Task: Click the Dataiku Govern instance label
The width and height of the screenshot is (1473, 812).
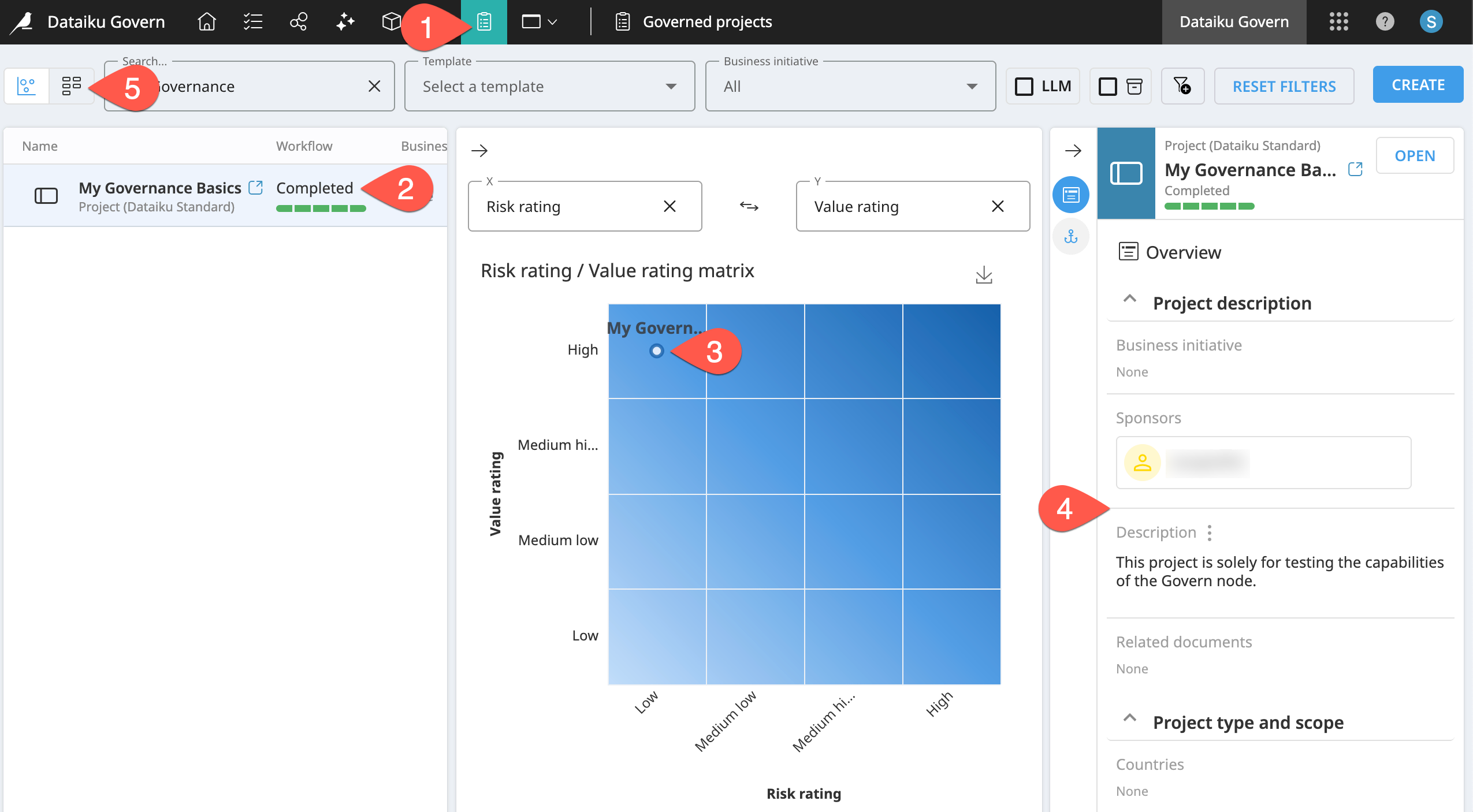Action: pyautogui.click(x=1234, y=22)
